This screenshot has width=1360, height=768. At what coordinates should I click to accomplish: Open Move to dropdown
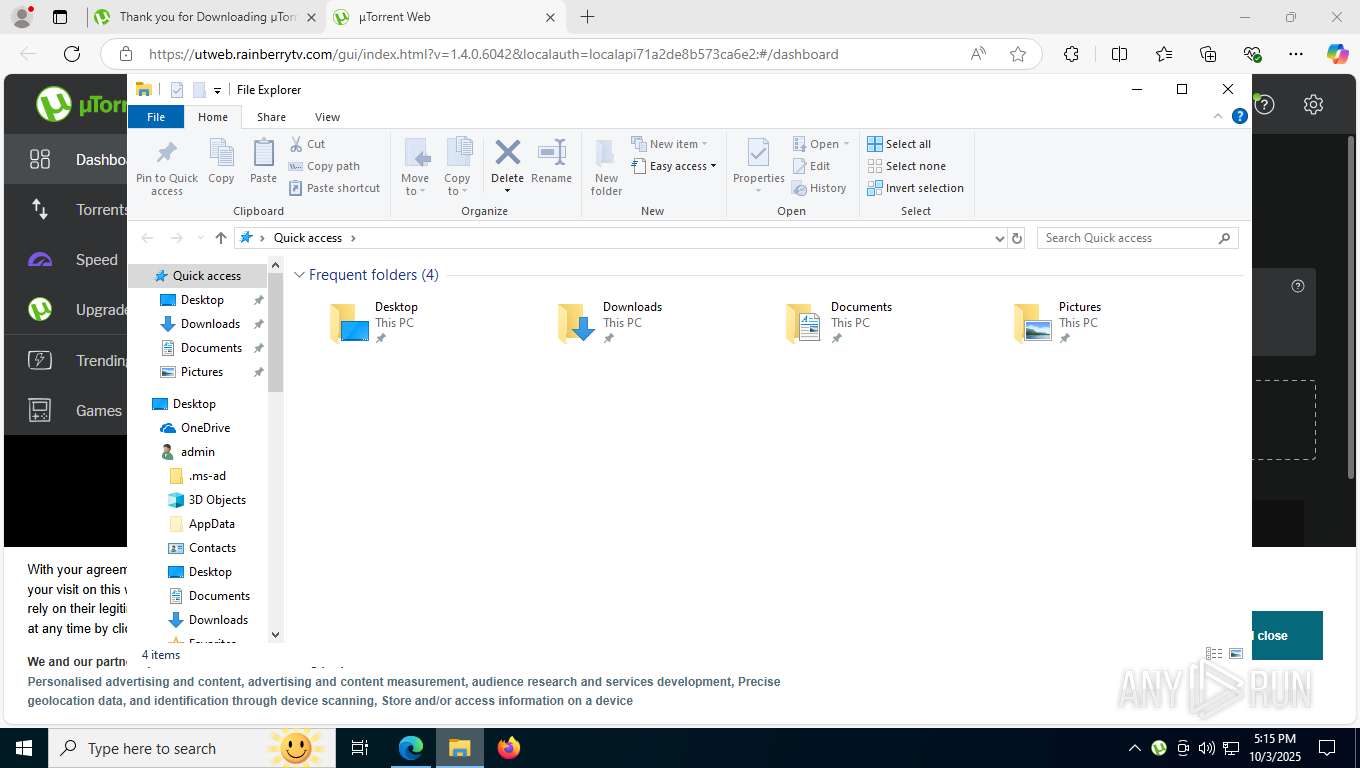tap(415, 167)
